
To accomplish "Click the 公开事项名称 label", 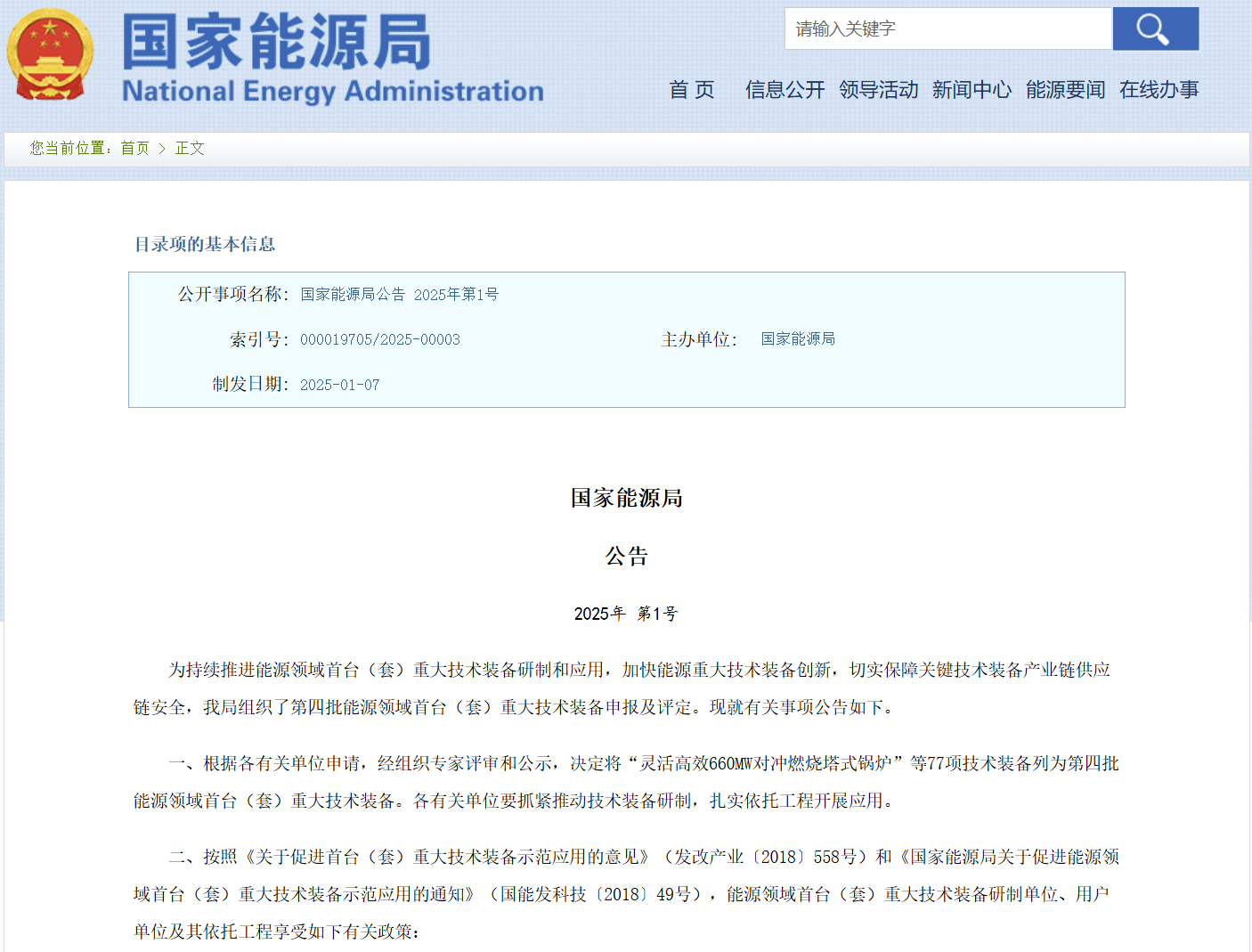I will 232,295.
